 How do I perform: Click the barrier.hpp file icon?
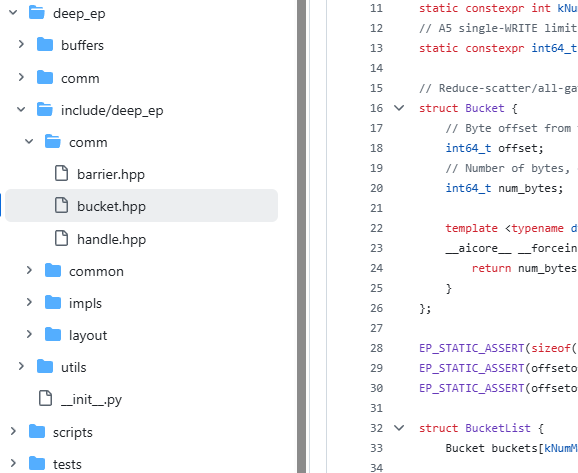coord(61,173)
